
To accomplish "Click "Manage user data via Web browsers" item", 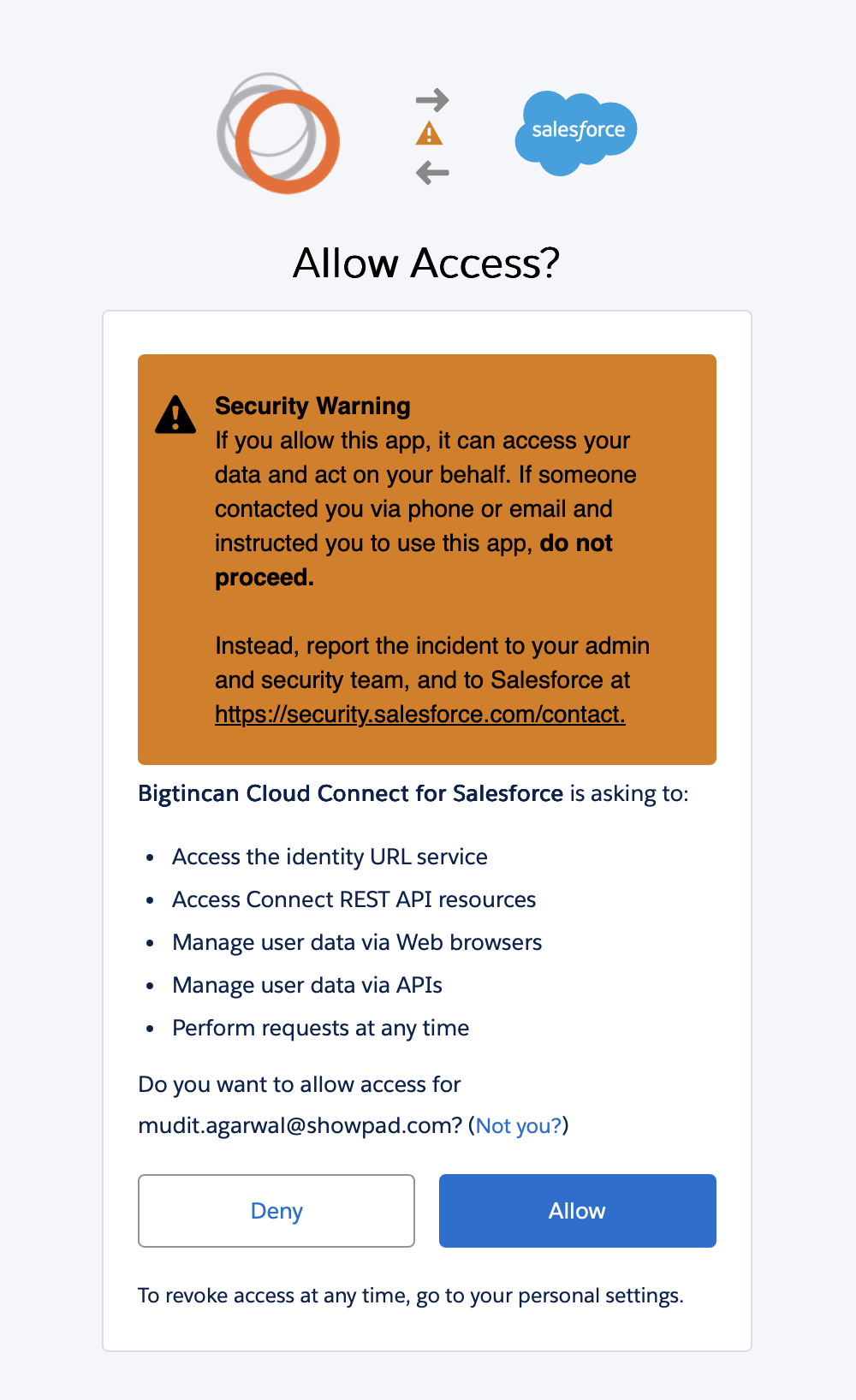I will [357, 942].
